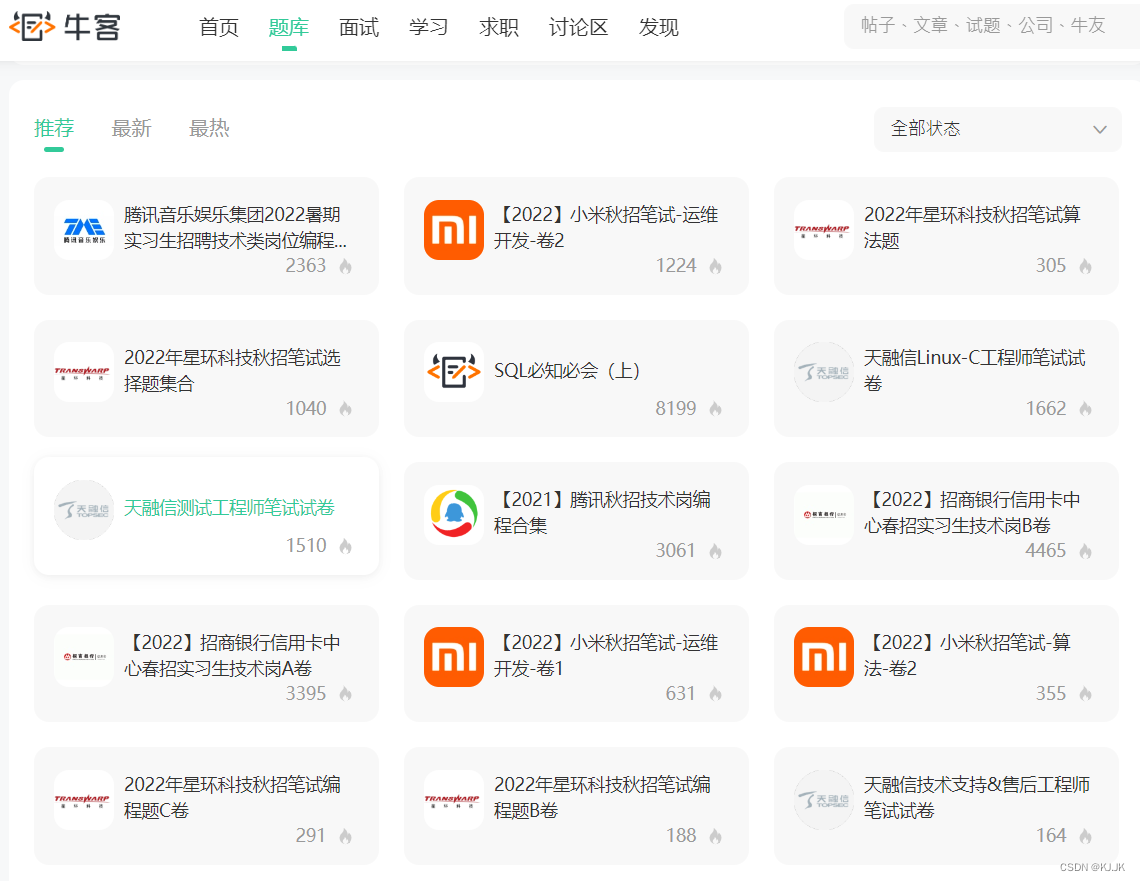Open 2022年星环科技秋招笔试编程题B卷
Screen dimensions: 1140x881
click(x=602, y=797)
